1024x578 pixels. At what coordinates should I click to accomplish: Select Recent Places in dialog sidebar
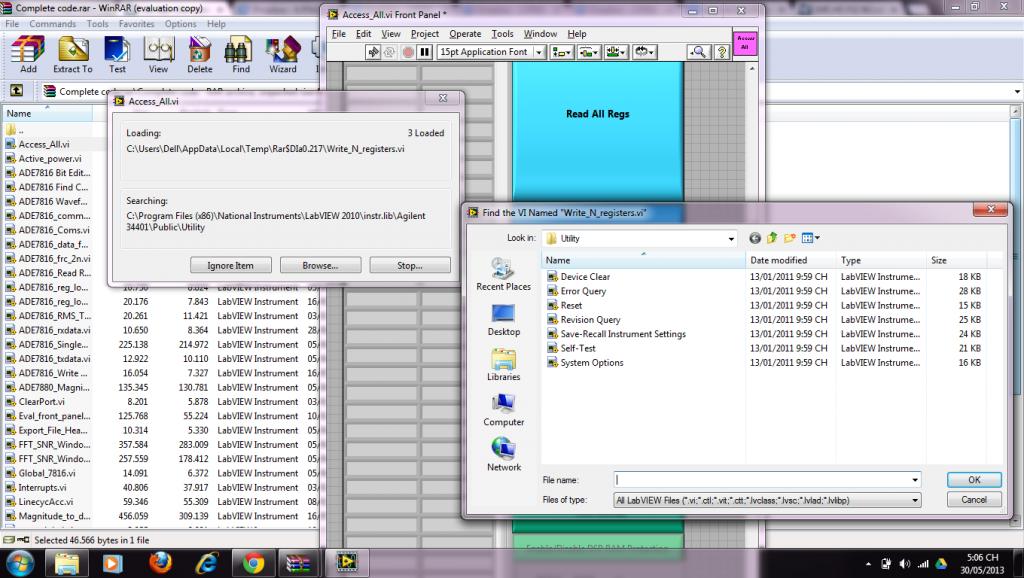tap(503, 274)
